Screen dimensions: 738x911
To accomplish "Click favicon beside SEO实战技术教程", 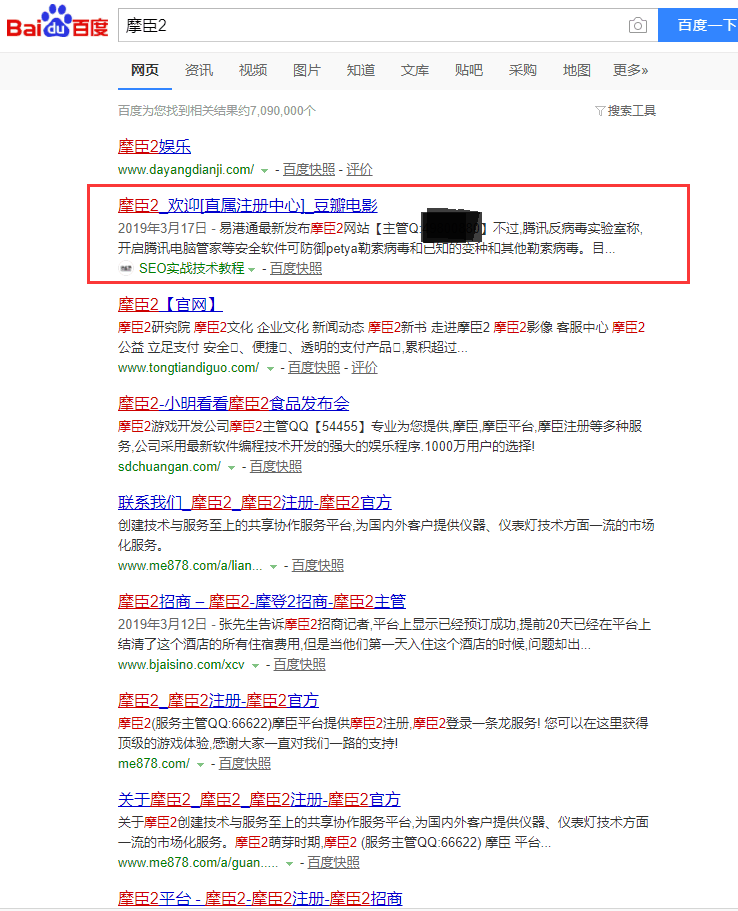I will coord(126,268).
